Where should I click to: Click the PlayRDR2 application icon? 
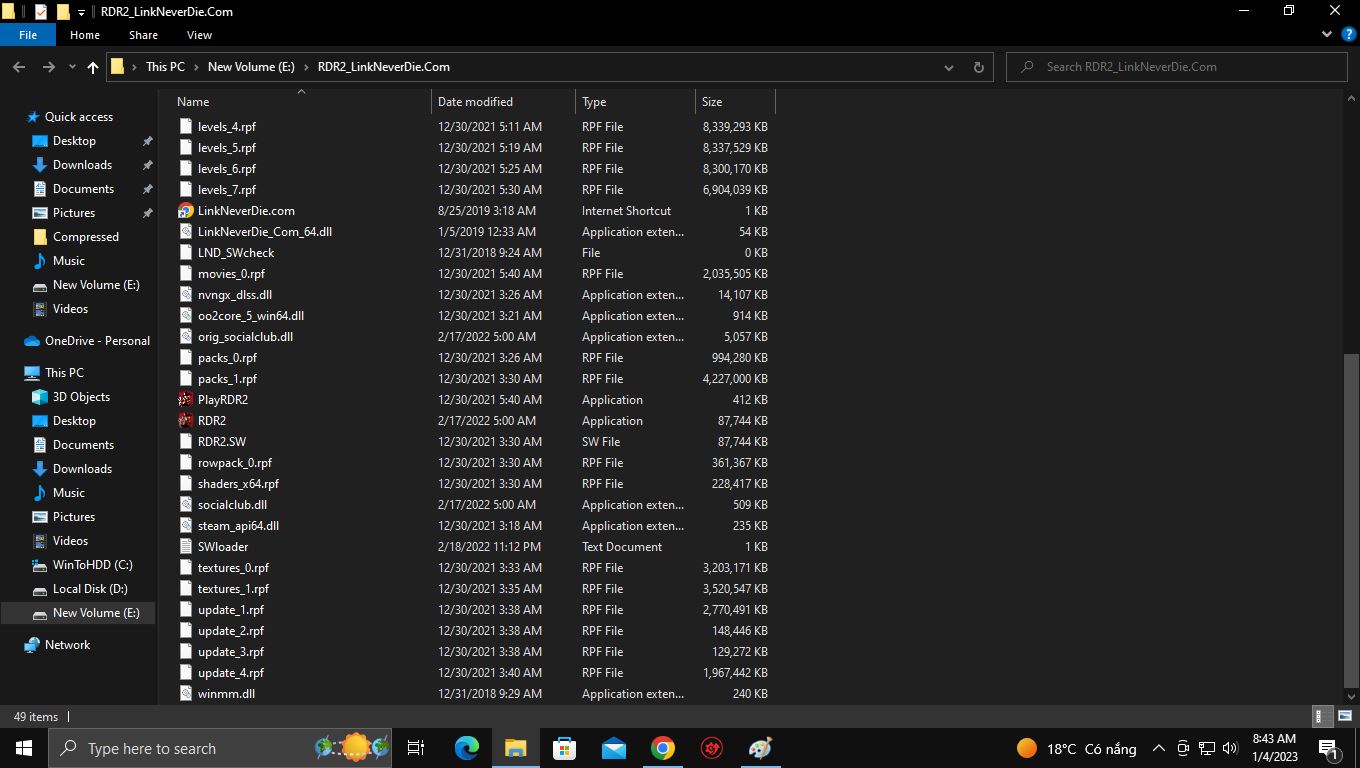[x=185, y=400]
